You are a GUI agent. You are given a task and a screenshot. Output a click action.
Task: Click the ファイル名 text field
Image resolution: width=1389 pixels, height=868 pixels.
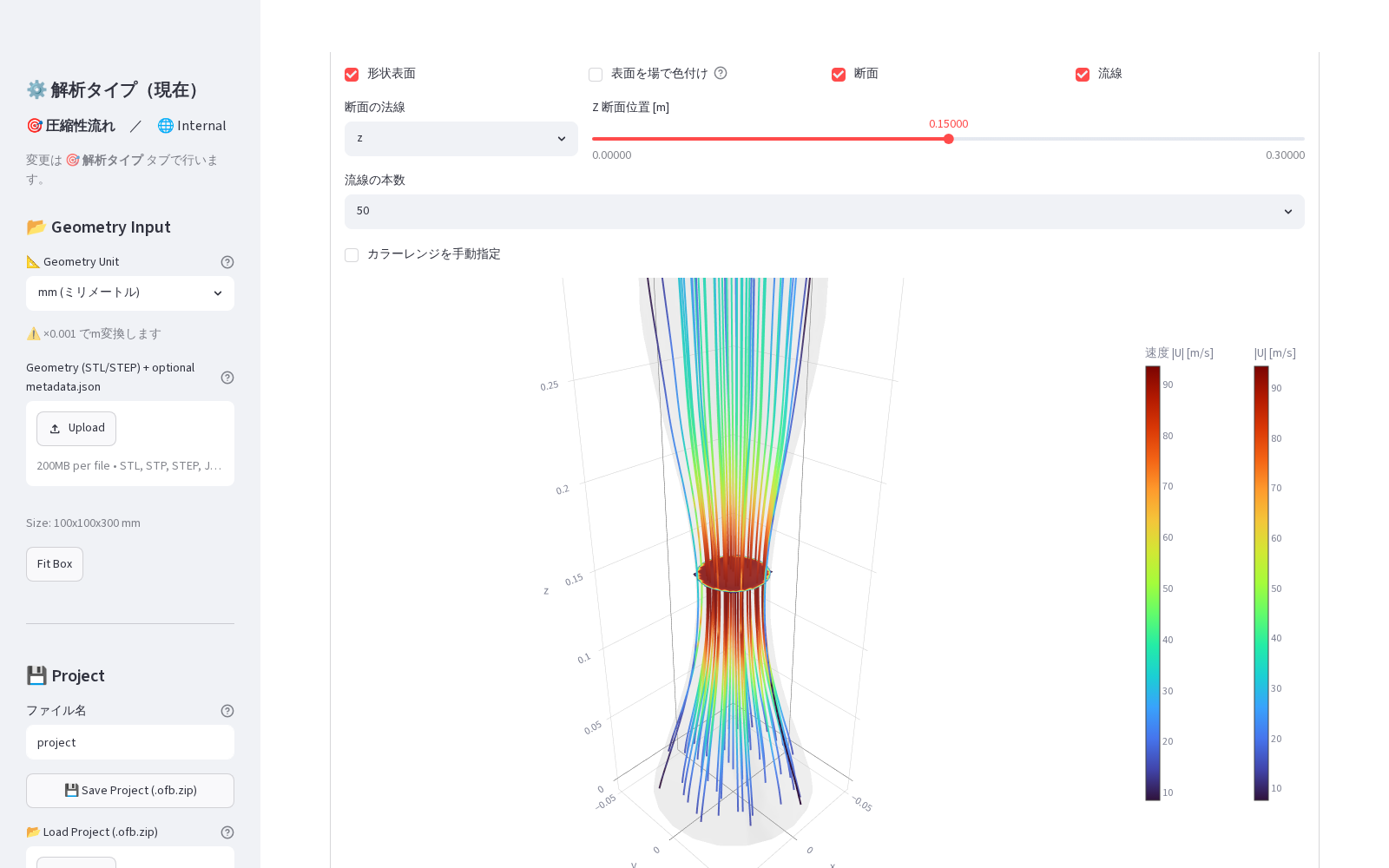click(x=130, y=742)
